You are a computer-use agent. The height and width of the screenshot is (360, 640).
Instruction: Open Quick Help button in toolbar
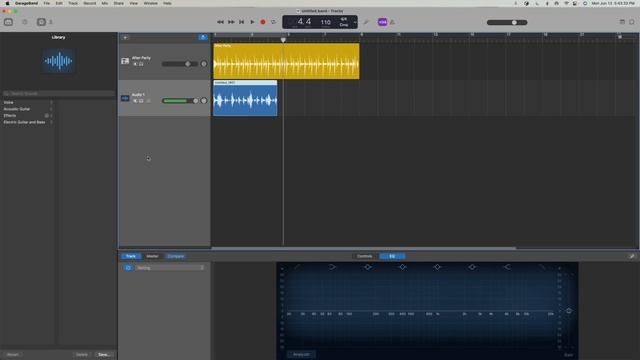point(25,22)
